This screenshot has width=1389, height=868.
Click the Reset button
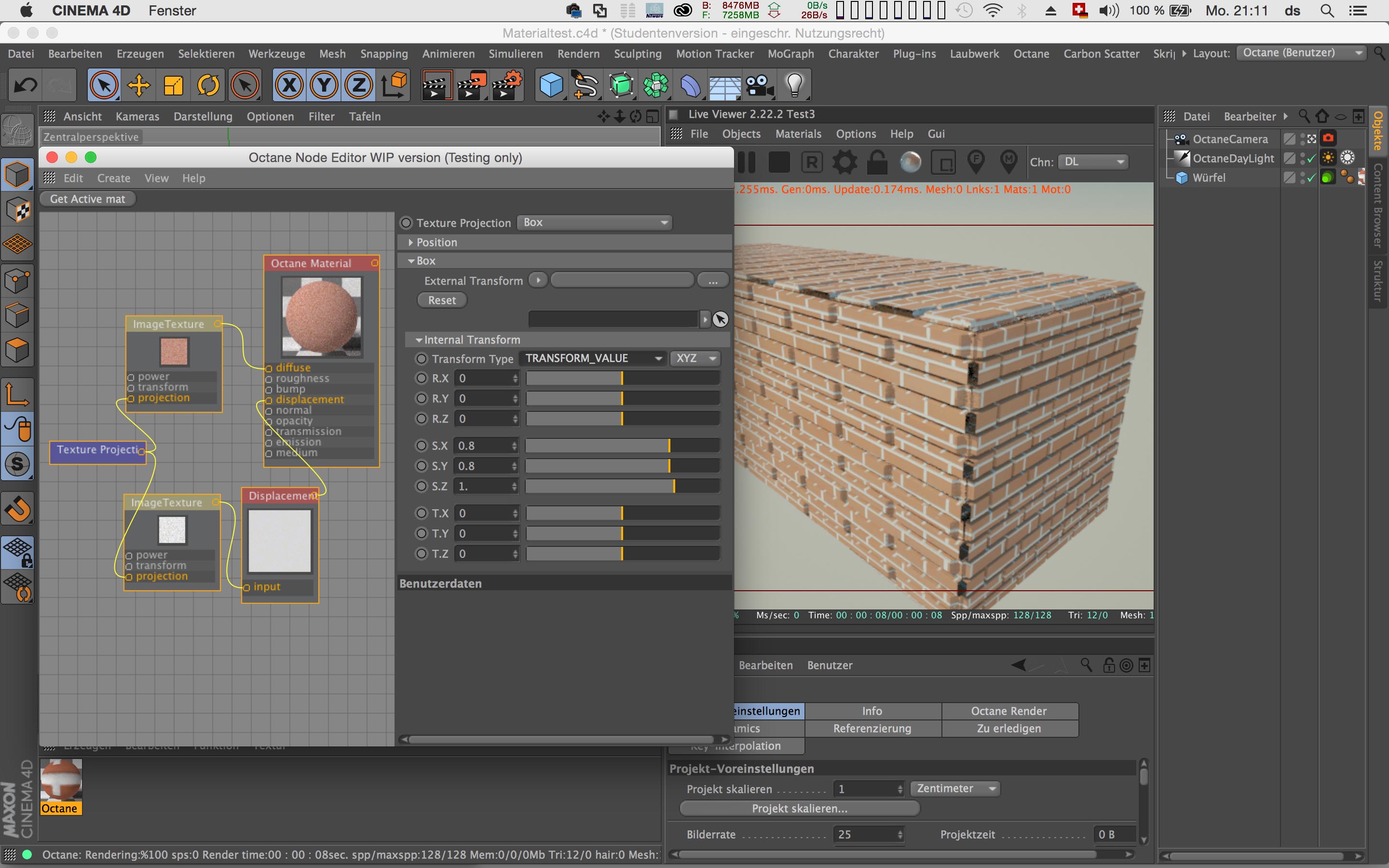click(441, 300)
